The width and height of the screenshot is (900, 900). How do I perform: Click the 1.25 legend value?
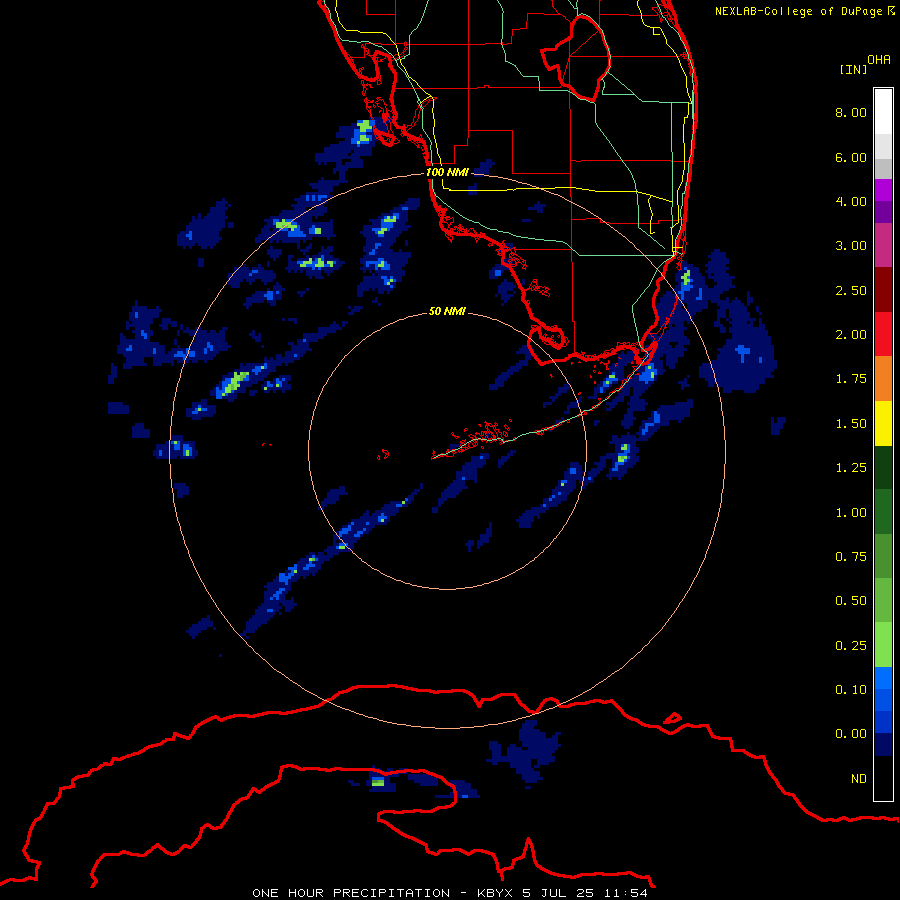[851, 468]
